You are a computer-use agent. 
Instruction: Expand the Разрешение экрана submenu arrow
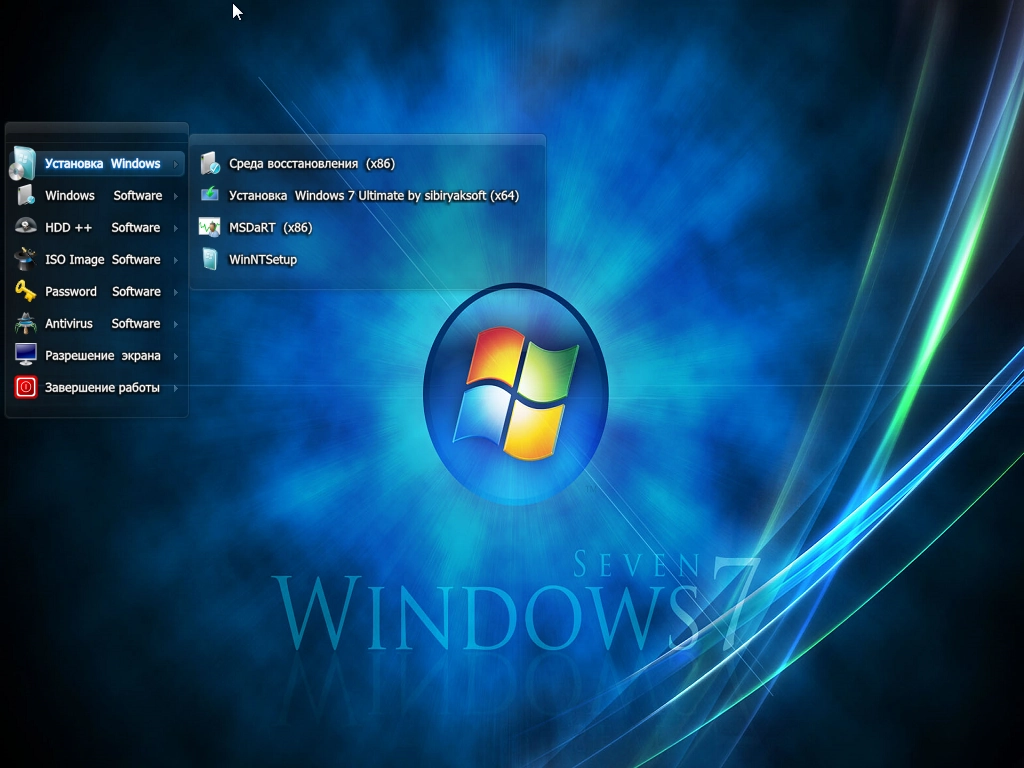pos(175,356)
